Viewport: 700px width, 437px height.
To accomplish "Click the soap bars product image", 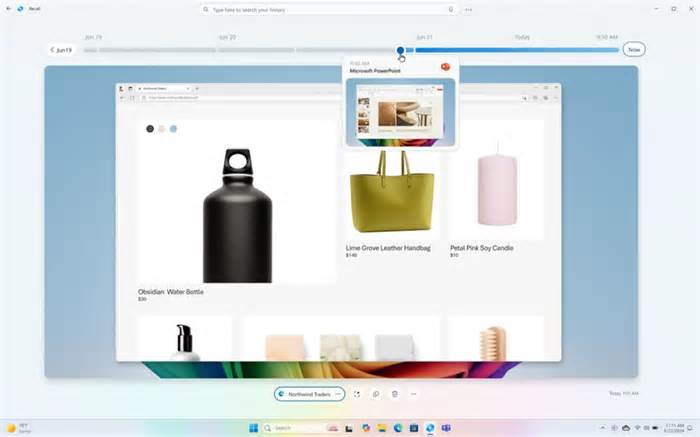I will (340, 348).
